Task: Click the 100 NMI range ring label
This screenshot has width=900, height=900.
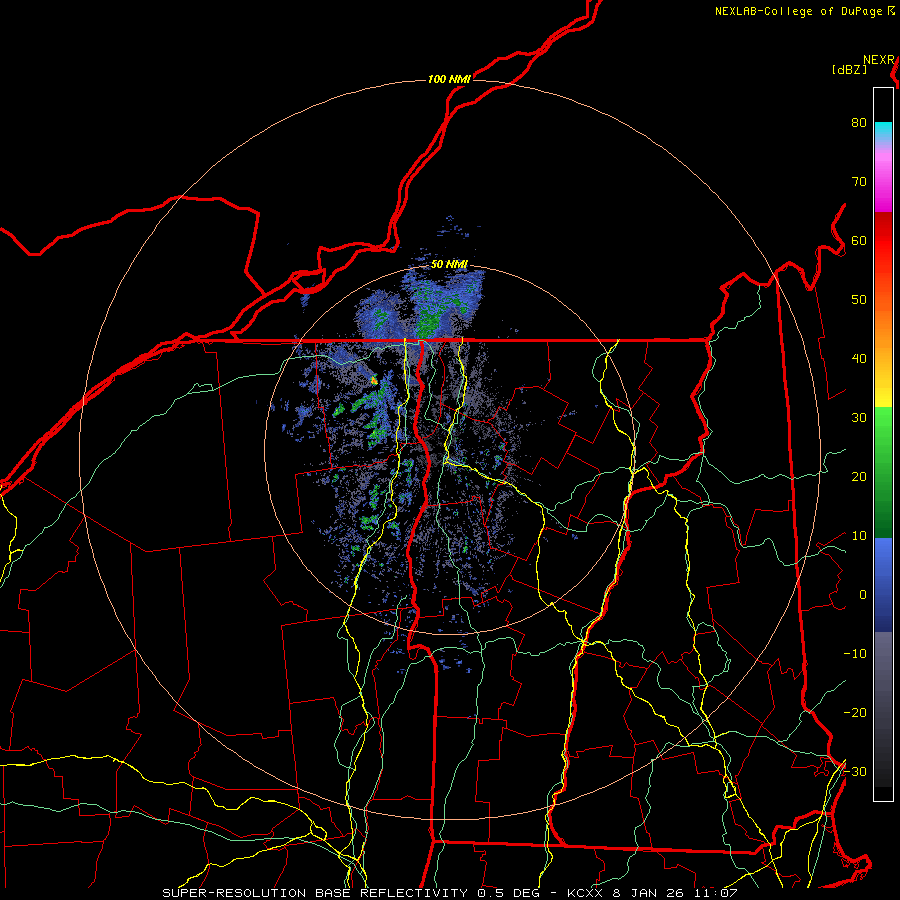Action: [449, 79]
